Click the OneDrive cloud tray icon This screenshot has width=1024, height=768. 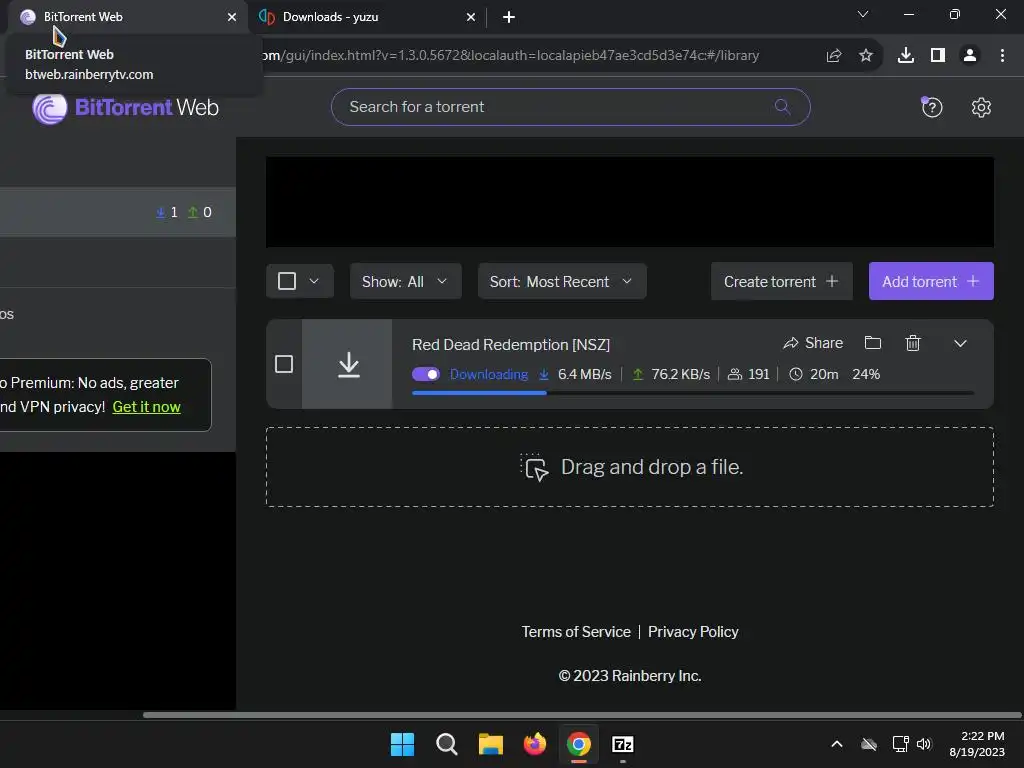click(869, 744)
